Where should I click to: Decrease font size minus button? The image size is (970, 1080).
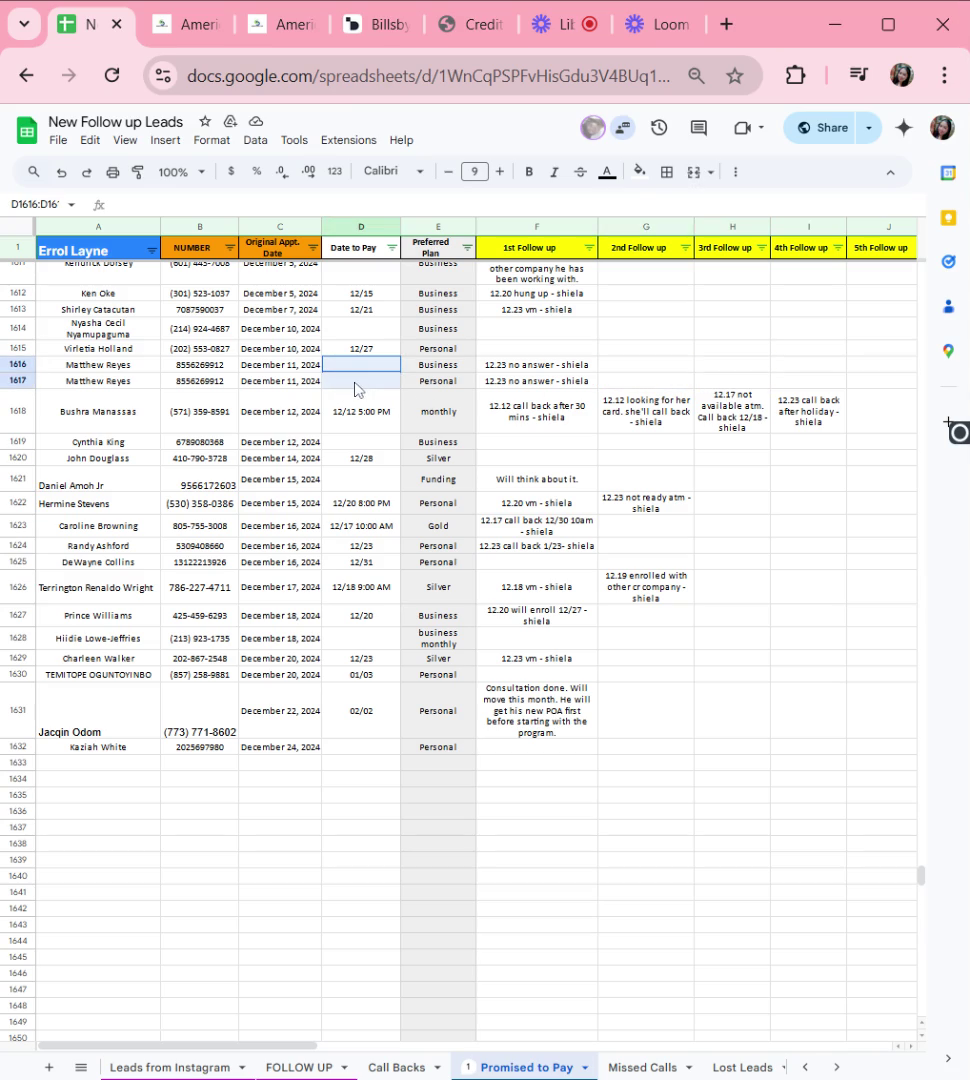click(448, 172)
